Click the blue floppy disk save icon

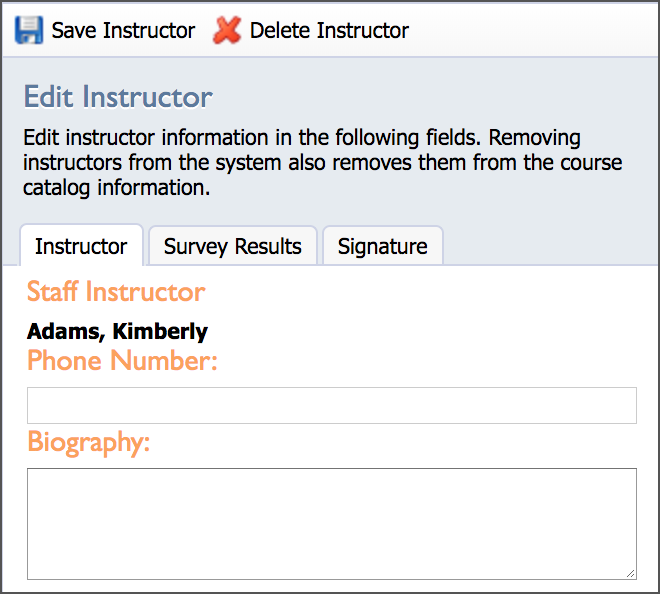point(29,30)
